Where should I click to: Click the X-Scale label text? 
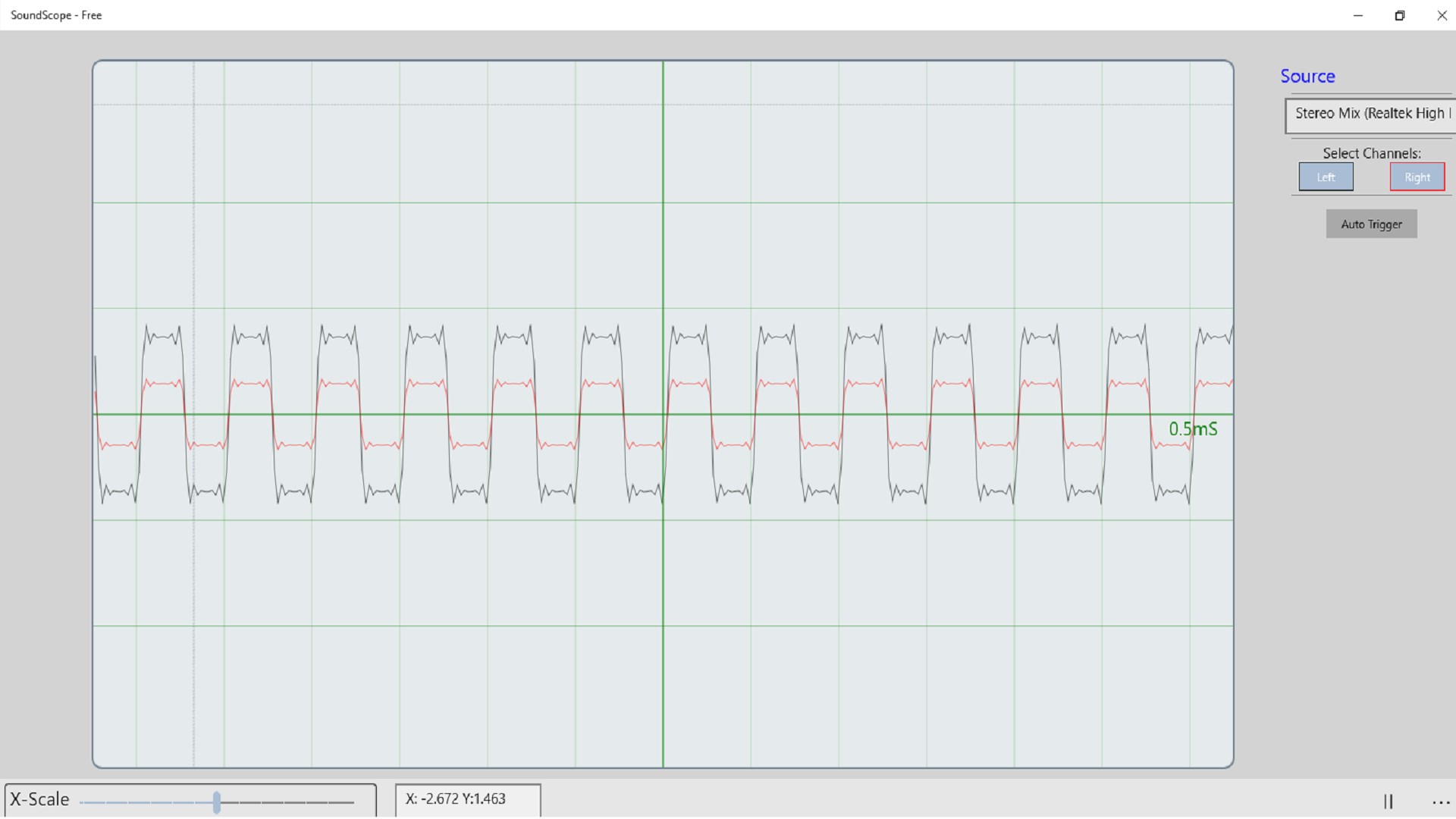pos(39,799)
